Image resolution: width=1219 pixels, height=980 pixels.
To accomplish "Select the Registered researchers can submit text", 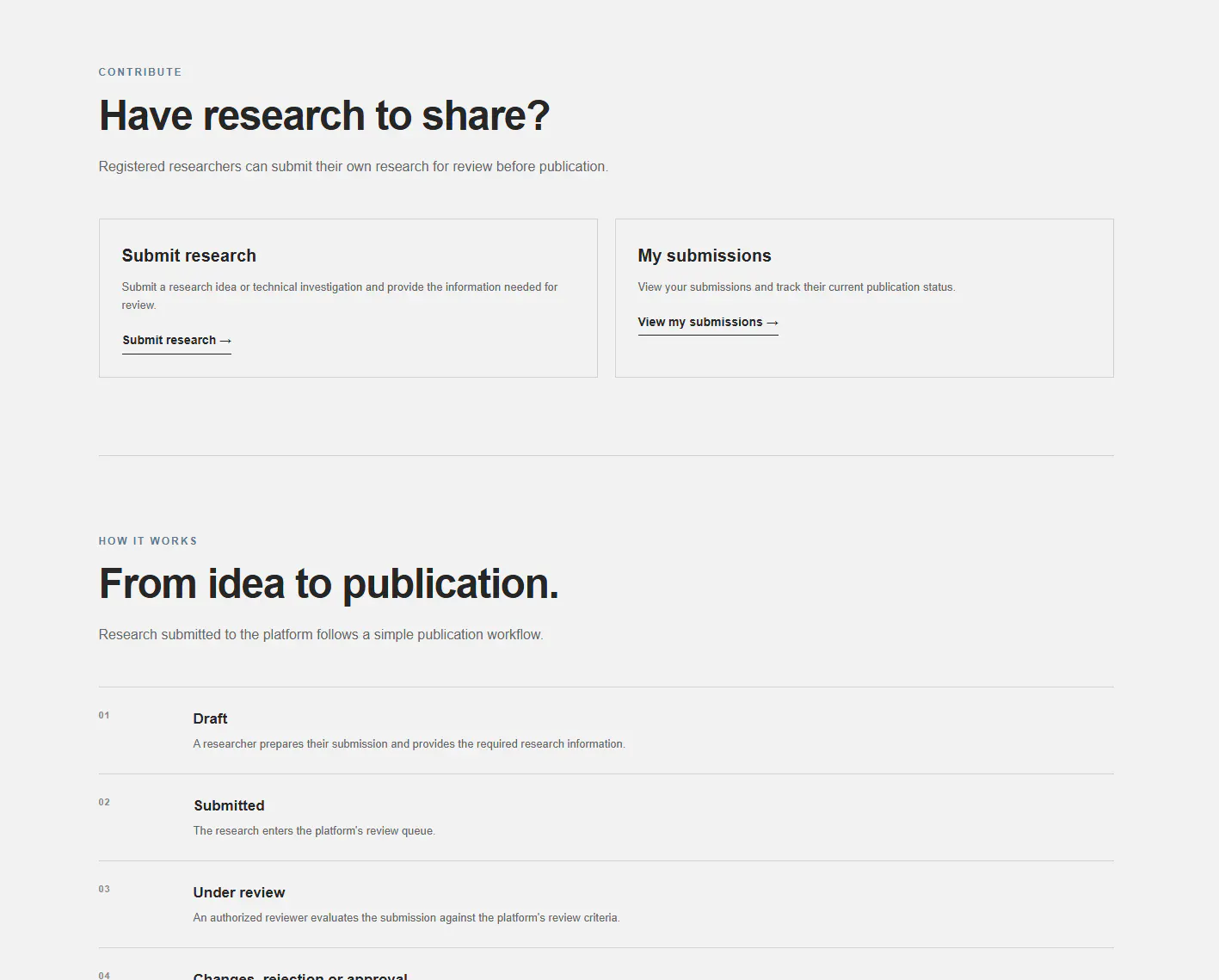I will pos(354,166).
